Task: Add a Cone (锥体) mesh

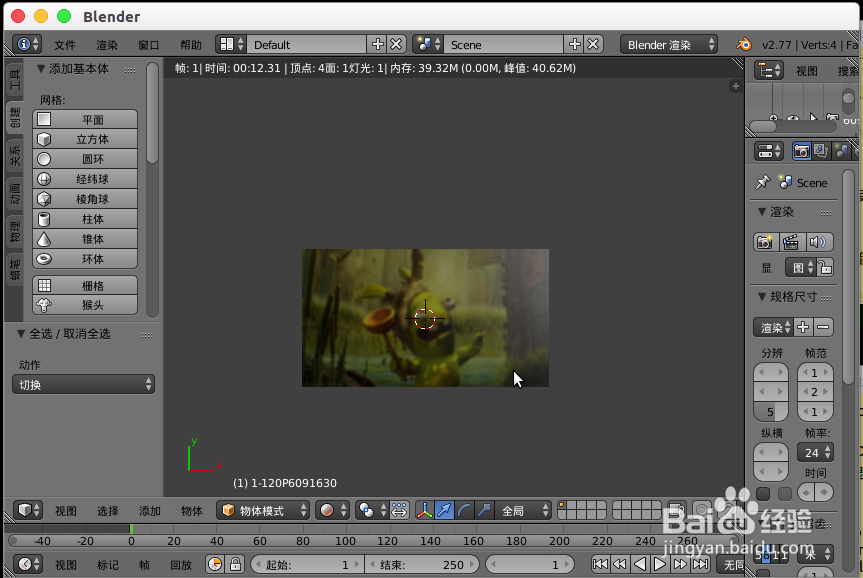Action: (85, 239)
